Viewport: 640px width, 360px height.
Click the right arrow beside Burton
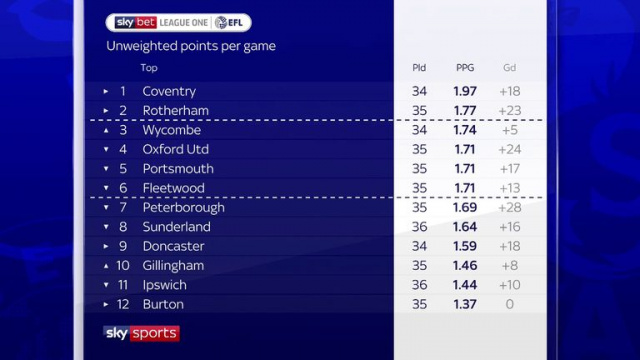tap(106, 304)
